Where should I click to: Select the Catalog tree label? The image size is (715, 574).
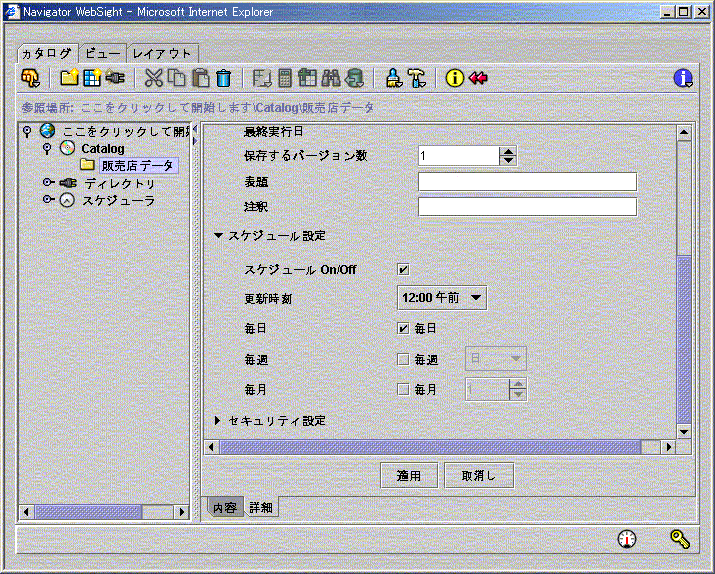point(103,149)
